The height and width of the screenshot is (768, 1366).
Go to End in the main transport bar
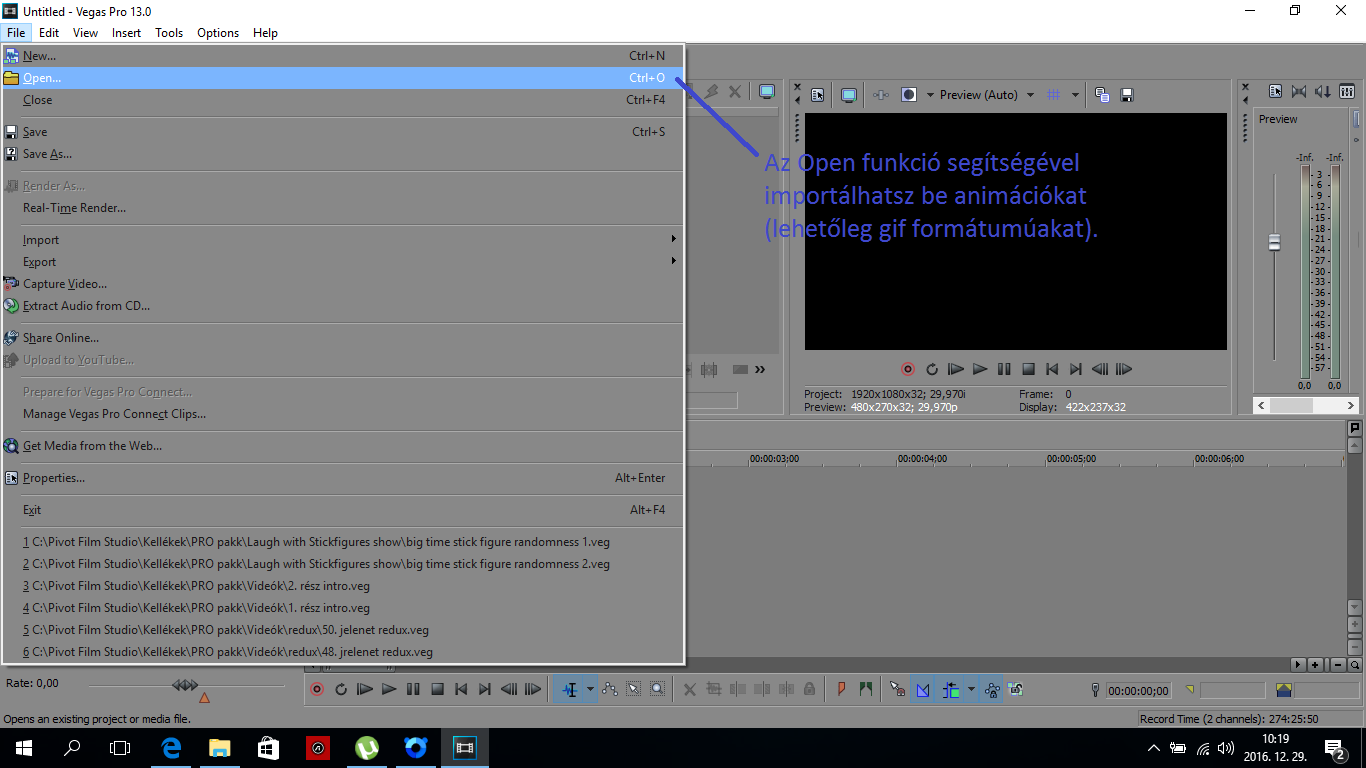click(x=485, y=689)
